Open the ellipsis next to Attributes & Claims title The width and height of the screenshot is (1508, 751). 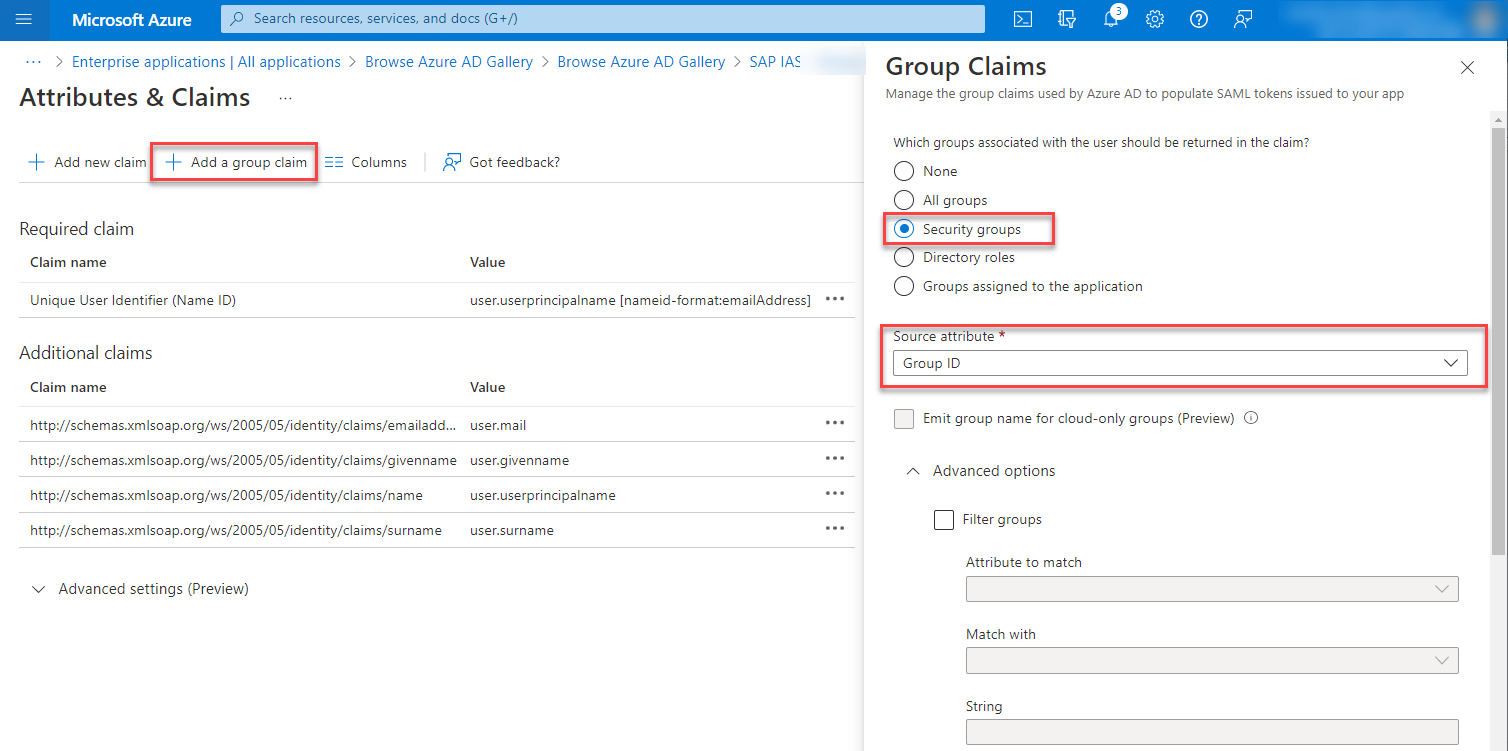(286, 98)
